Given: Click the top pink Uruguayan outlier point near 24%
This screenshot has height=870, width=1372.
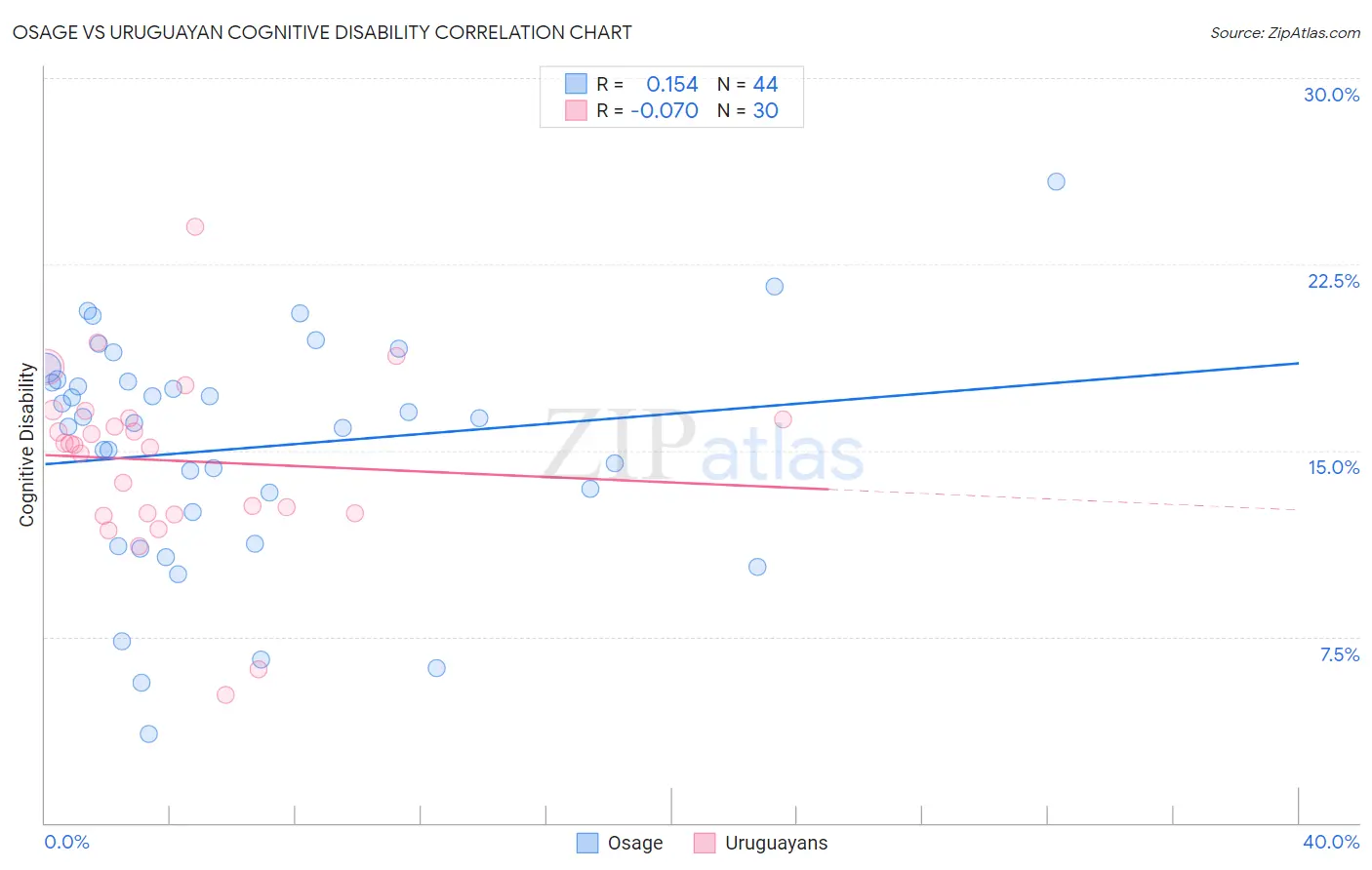Looking at the screenshot, I should point(195,226).
